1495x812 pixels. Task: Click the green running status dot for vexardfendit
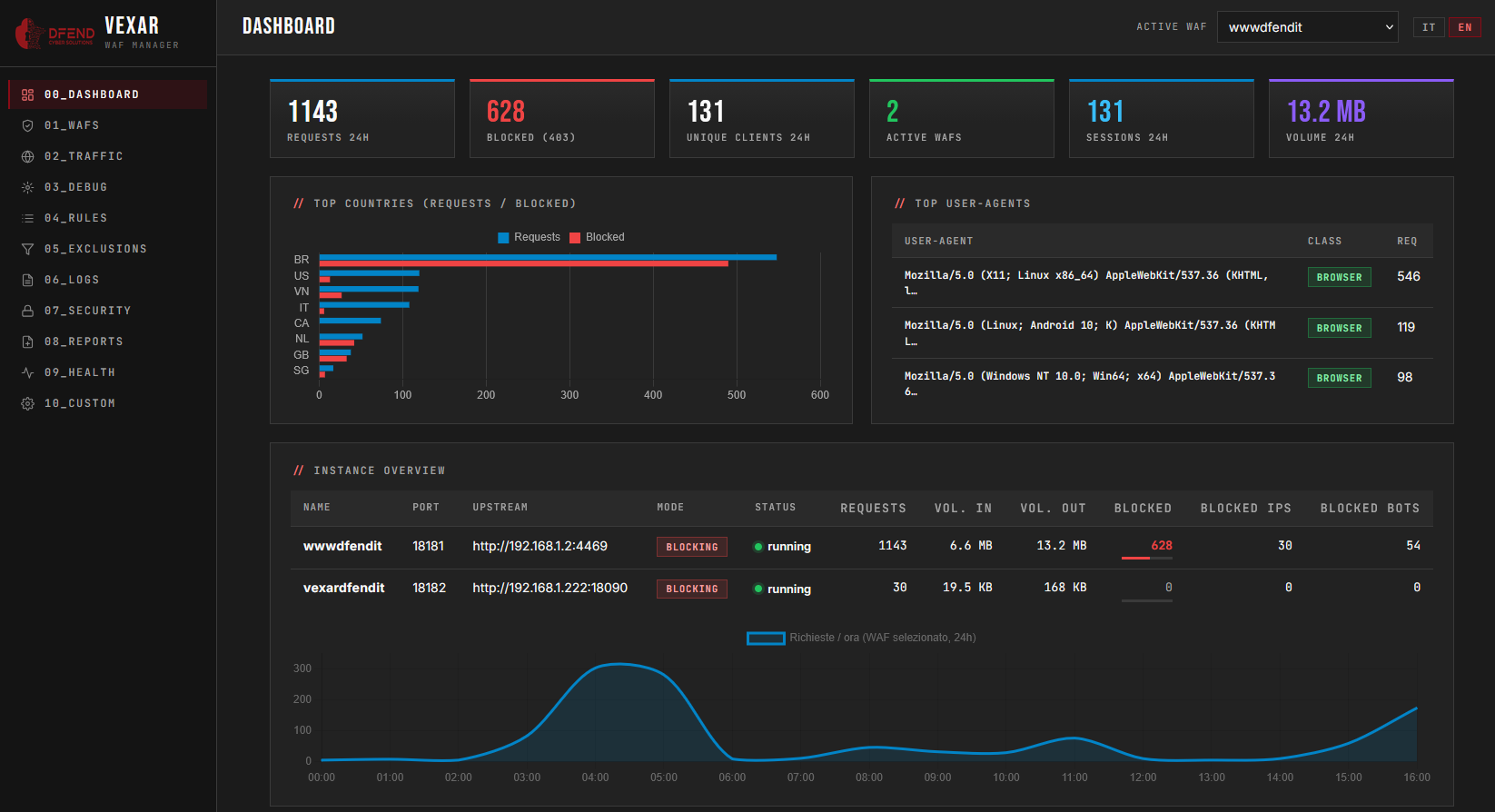click(758, 589)
